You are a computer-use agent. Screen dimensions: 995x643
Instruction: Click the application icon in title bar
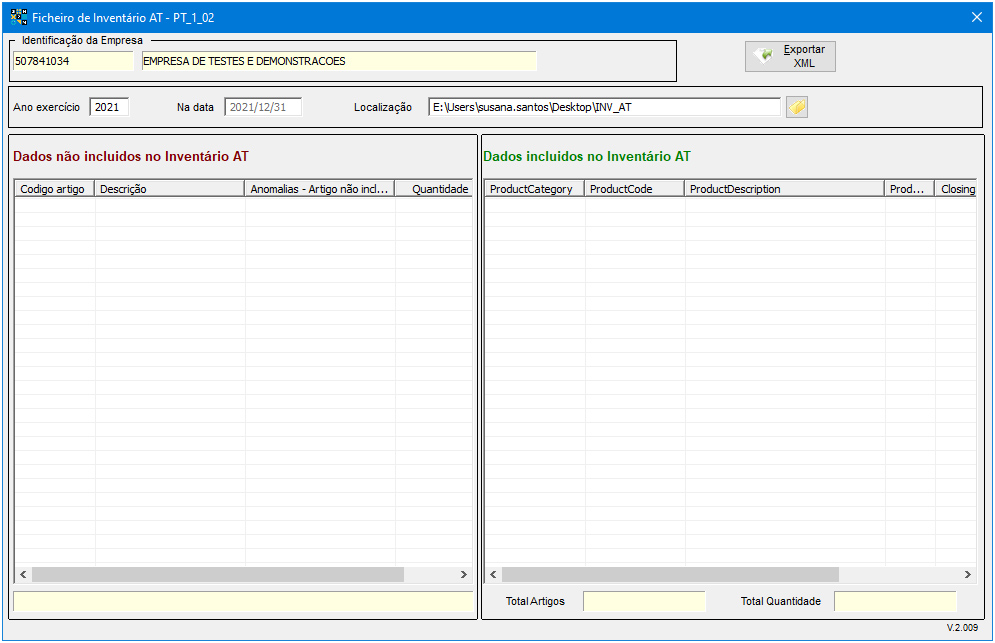18,17
